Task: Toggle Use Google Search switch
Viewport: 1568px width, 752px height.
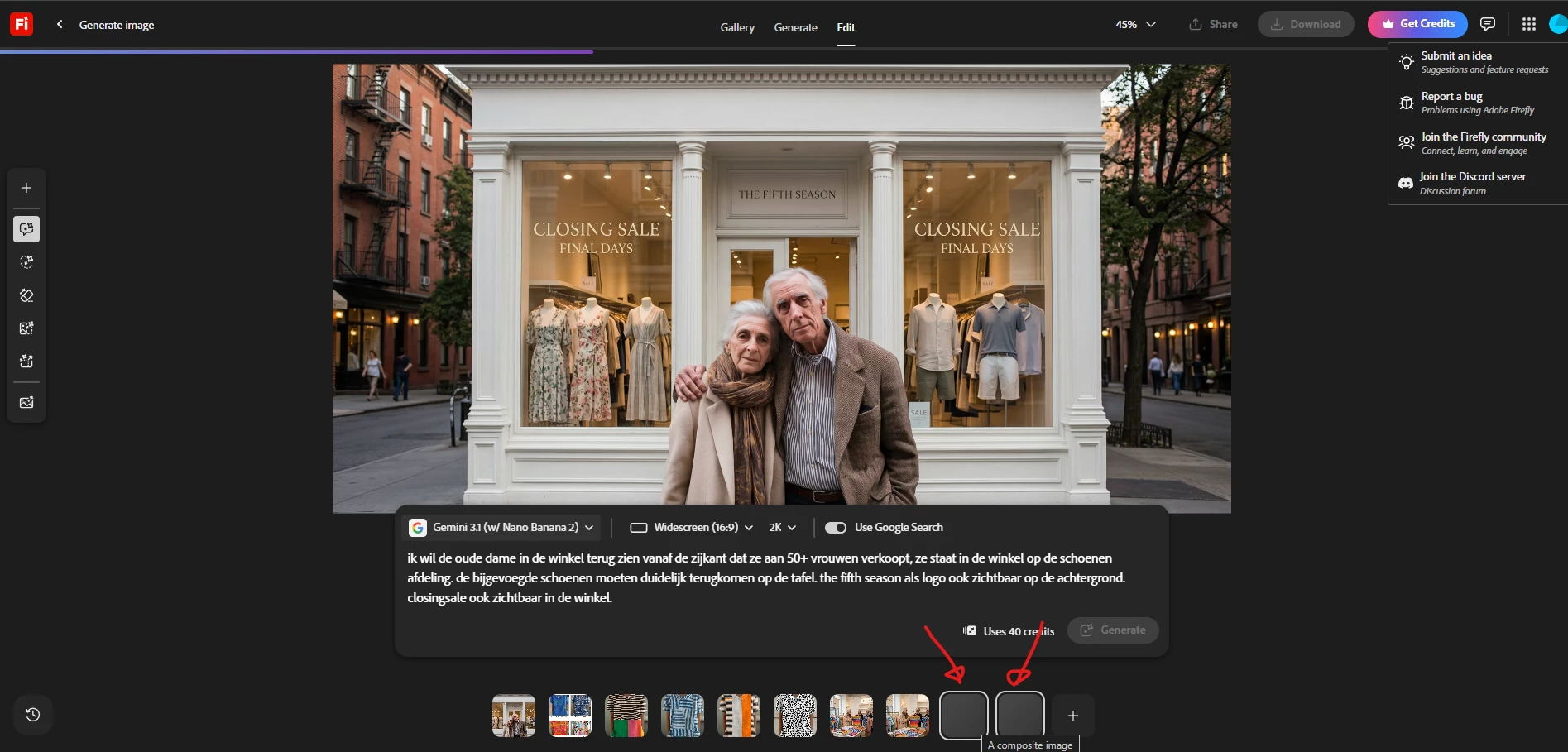Action: click(836, 528)
